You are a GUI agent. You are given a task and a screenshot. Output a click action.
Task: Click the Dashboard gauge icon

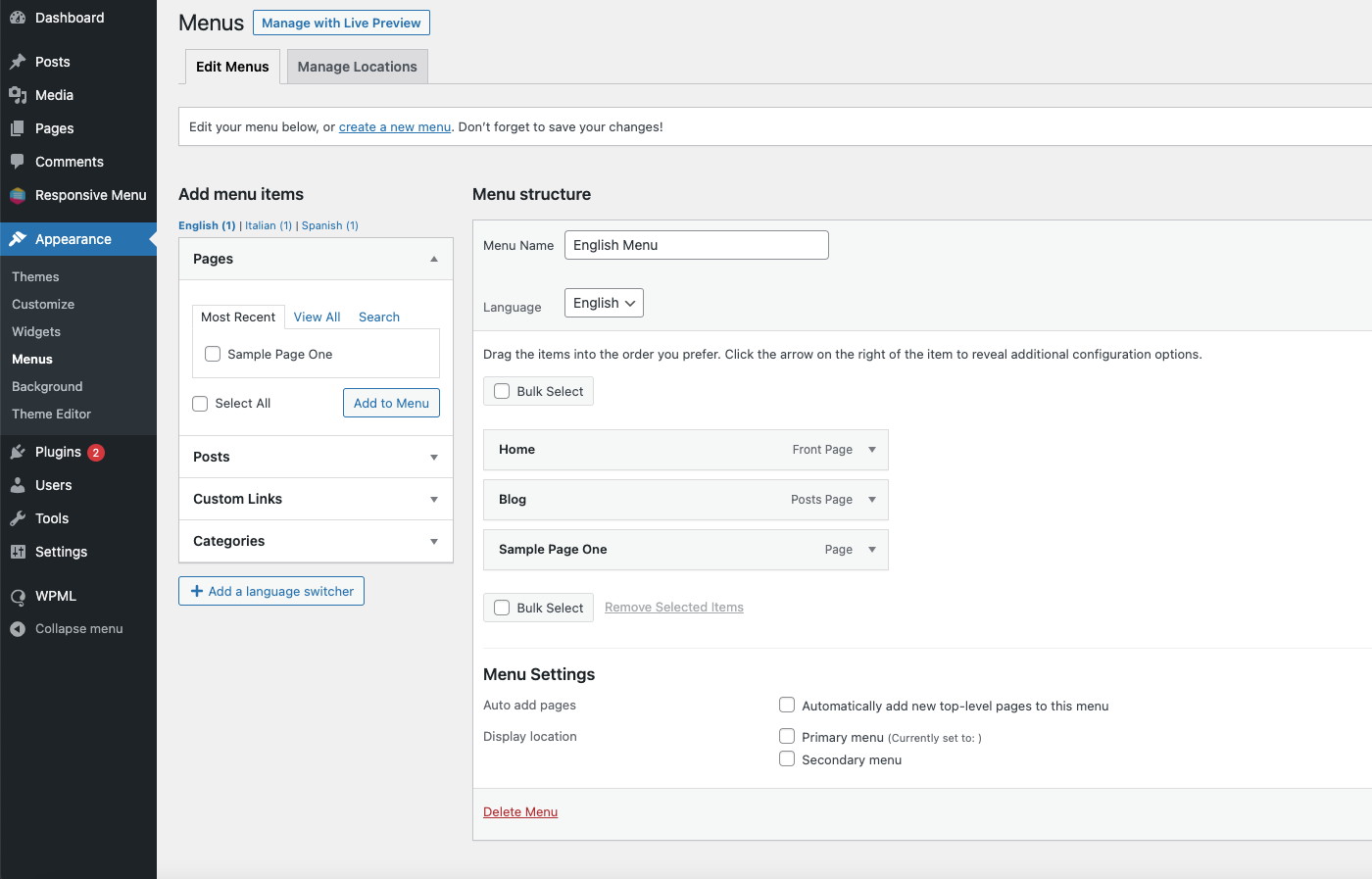point(18,18)
